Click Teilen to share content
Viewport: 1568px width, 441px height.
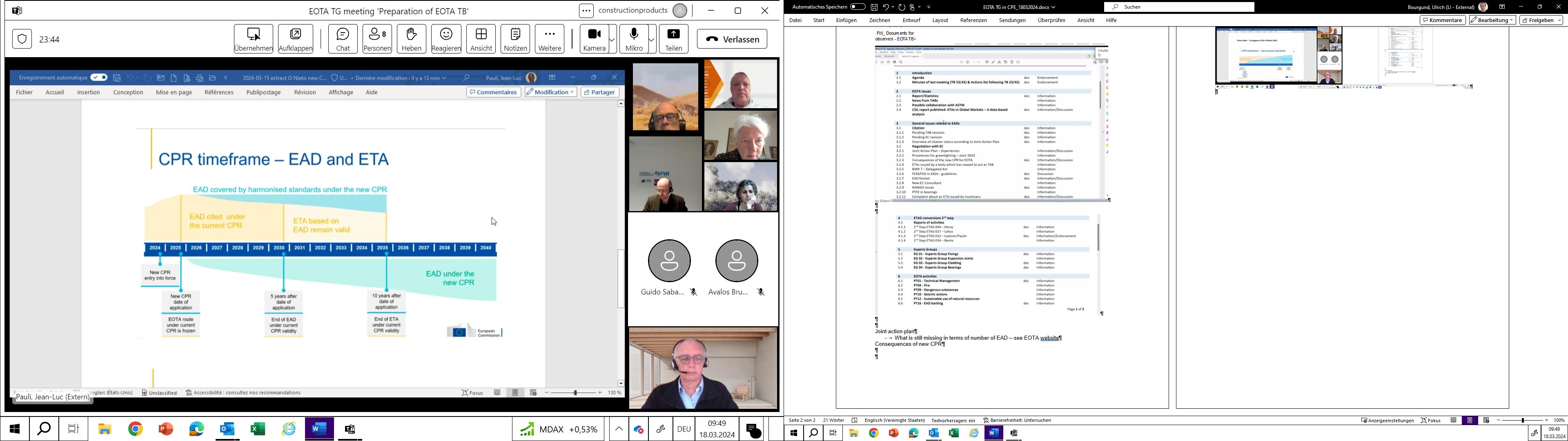click(x=673, y=39)
